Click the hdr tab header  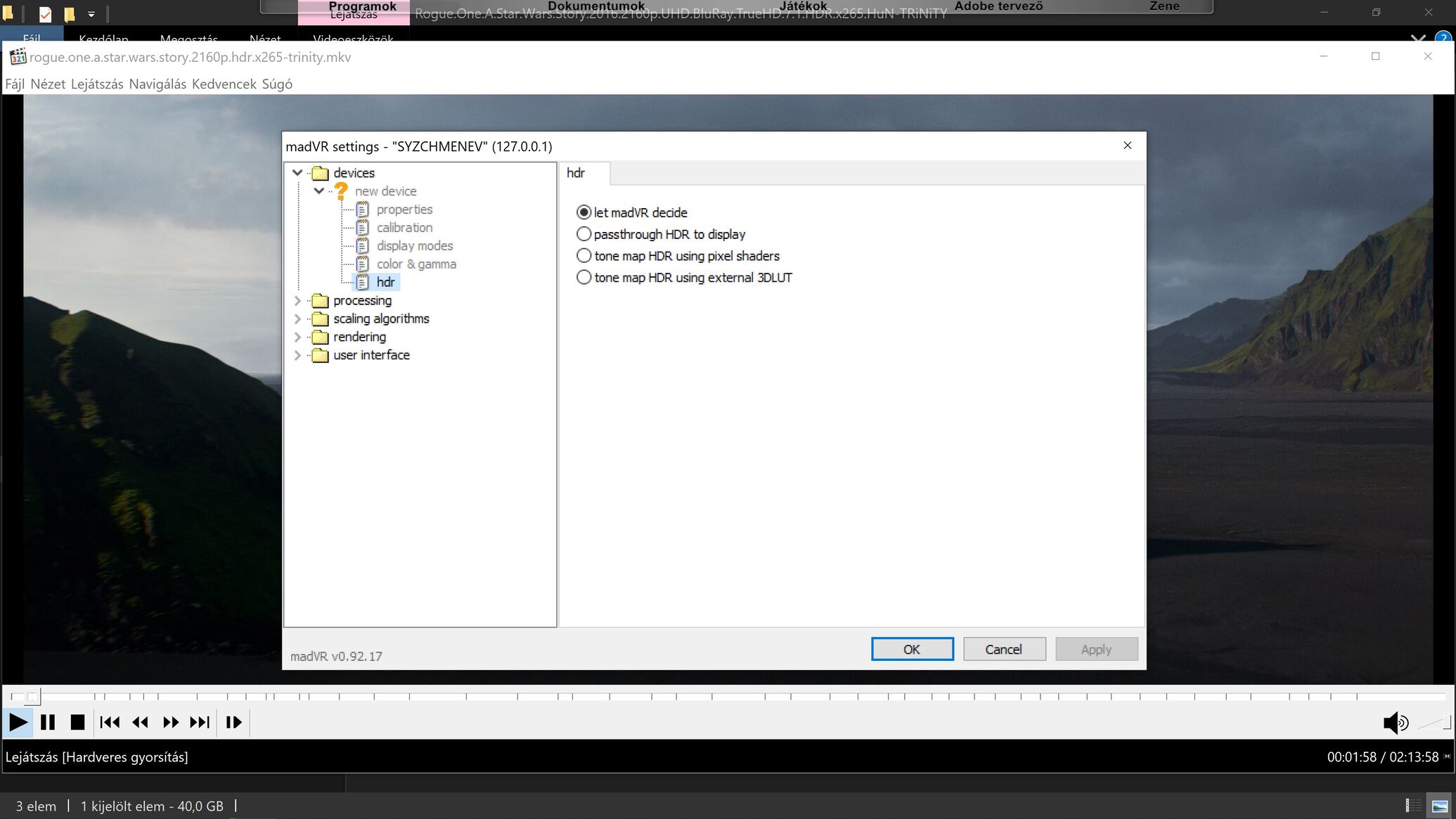coord(584,173)
